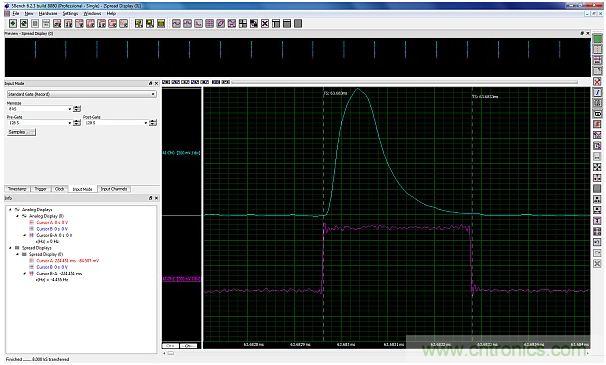The width and height of the screenshot is (606, 365).
Task: Open the Standard Gate (Record) mode dropdown
Action: 82,94
